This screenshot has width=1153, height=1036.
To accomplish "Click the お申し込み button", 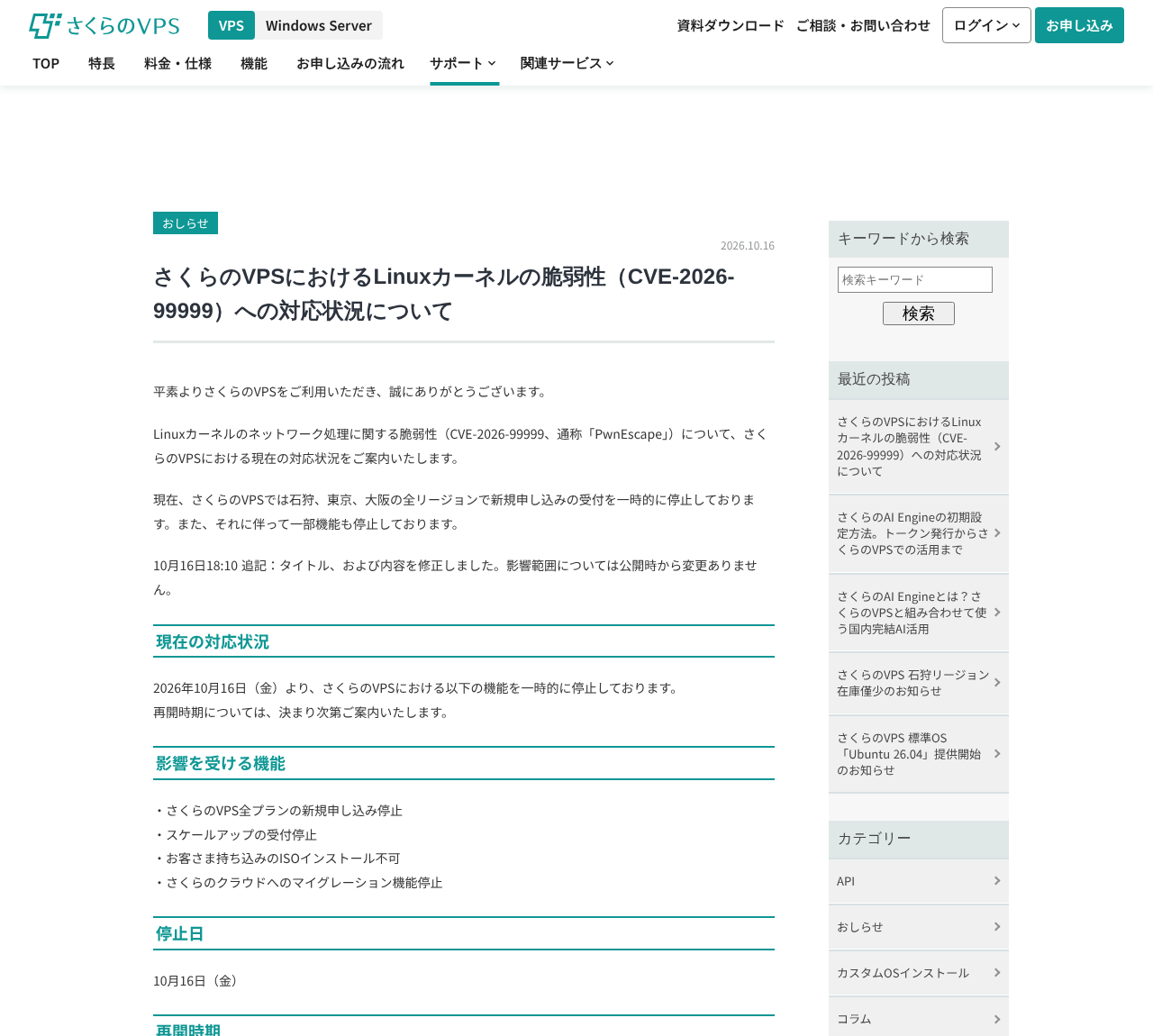I will (x=1079, y=25).
